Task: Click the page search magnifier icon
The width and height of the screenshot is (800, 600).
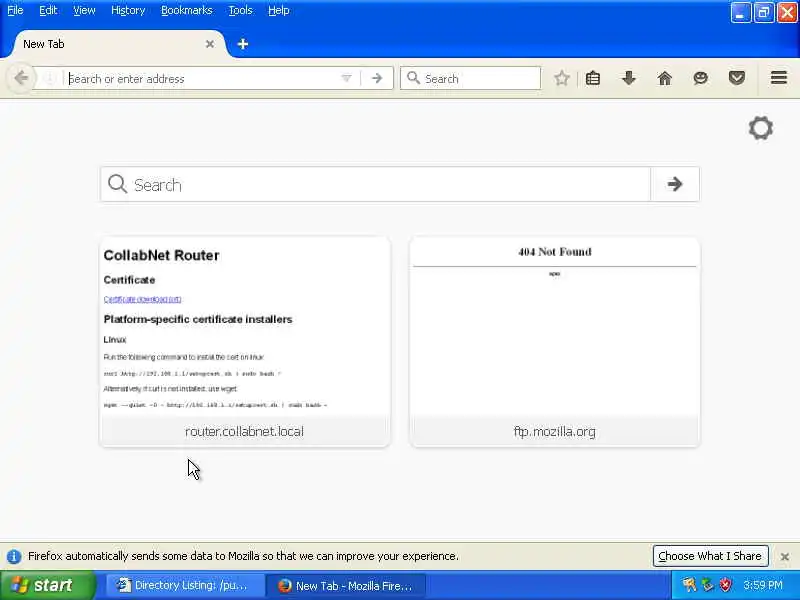Action: pos(117,184)
